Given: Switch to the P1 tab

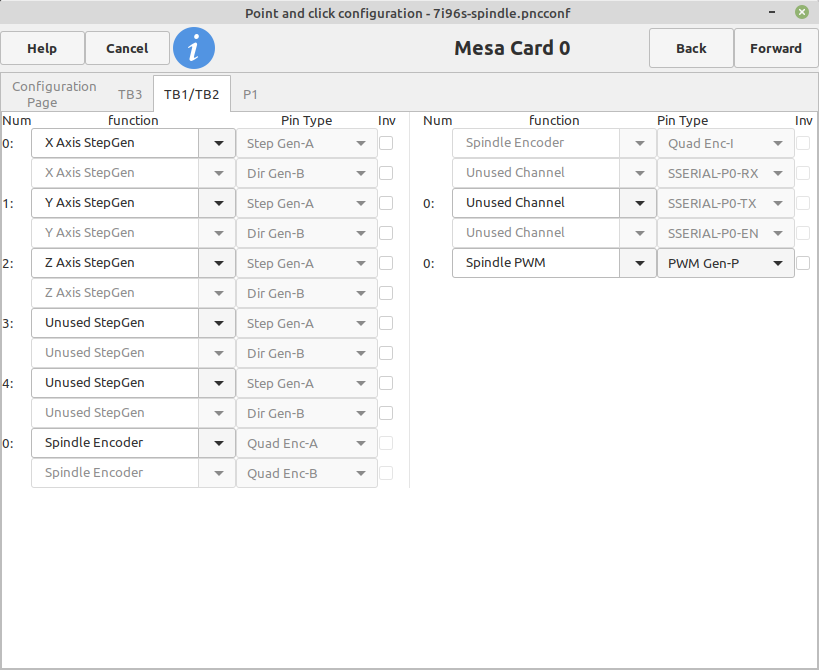Looking at the screenshot, I should [x=250, y=95].
